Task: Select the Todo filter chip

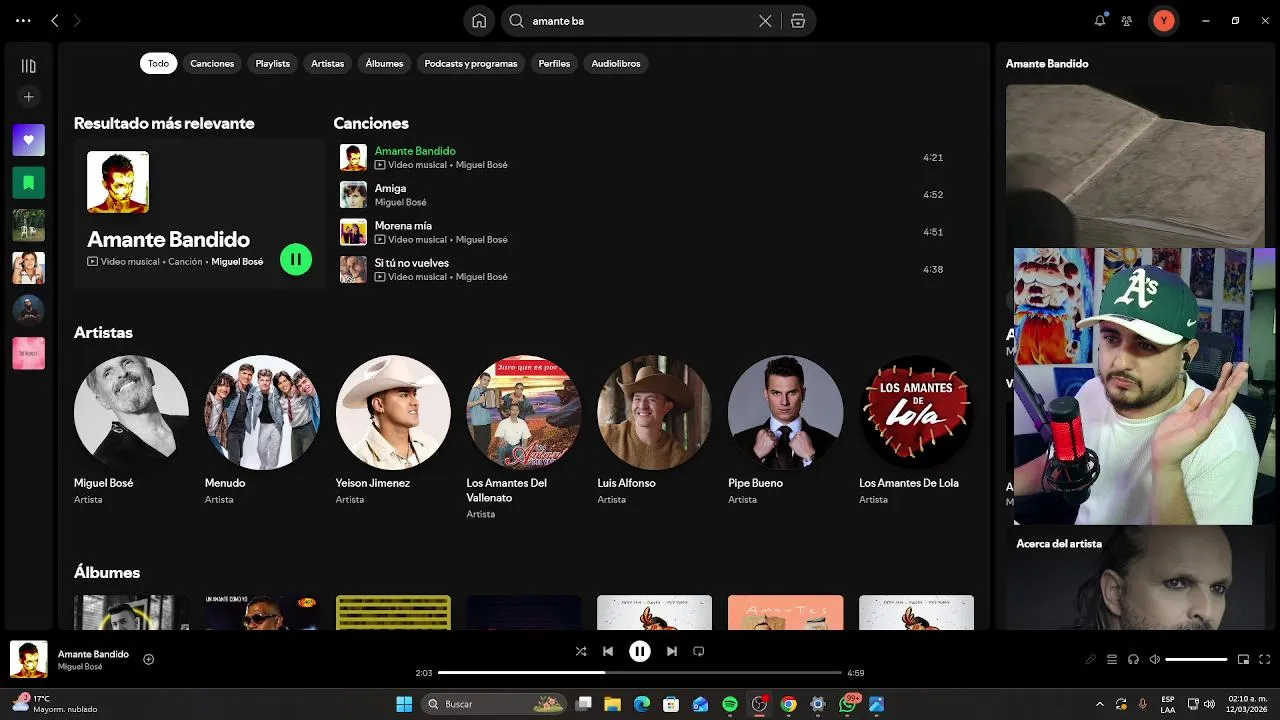Action: [158, 63]
